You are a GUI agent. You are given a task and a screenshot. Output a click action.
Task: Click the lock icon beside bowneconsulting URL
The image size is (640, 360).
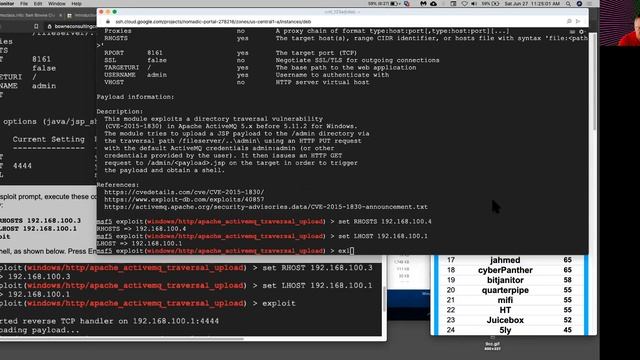pyautogui.click(x=49, y=27)
